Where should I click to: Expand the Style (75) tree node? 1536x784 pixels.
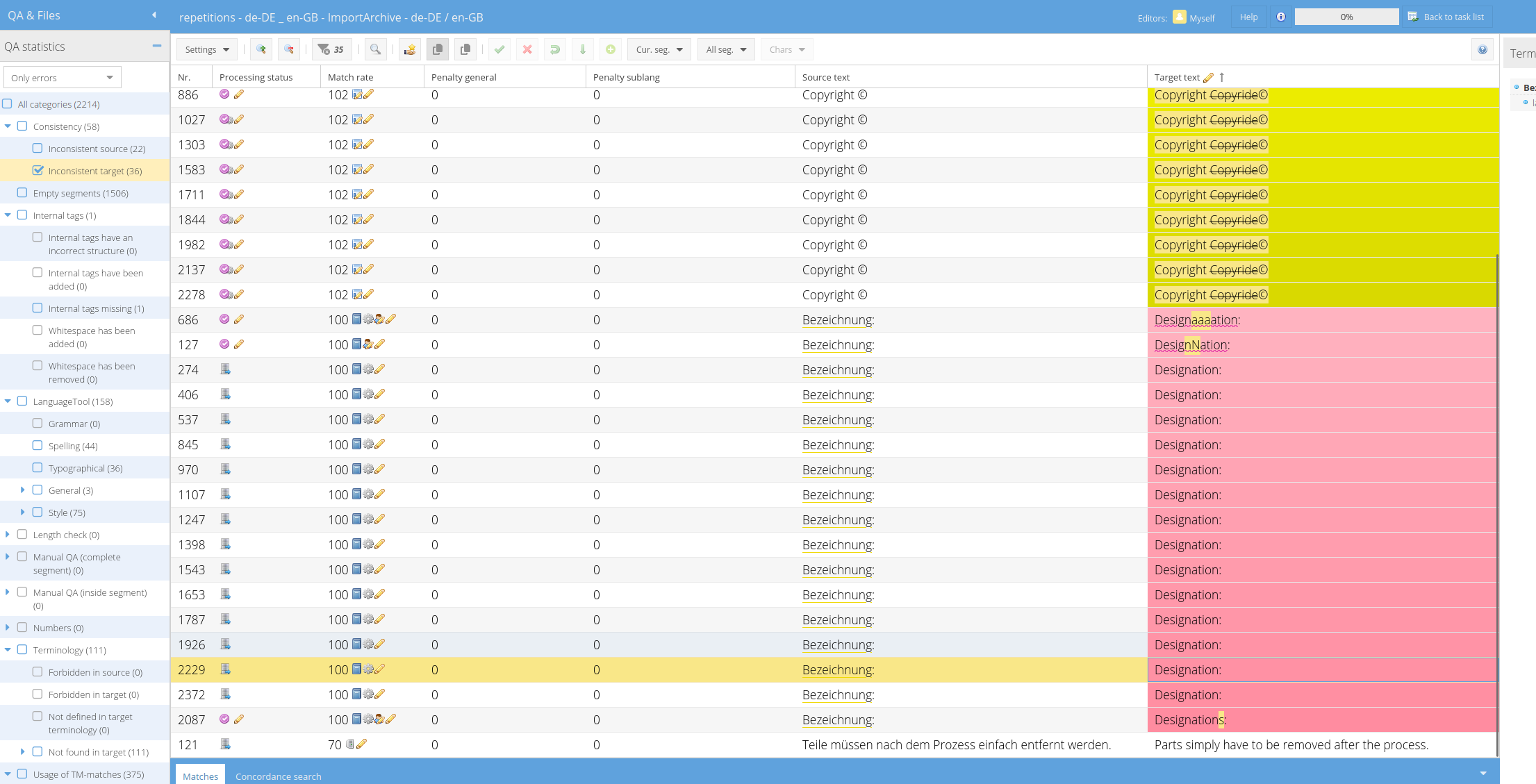(x=23, y=512)
